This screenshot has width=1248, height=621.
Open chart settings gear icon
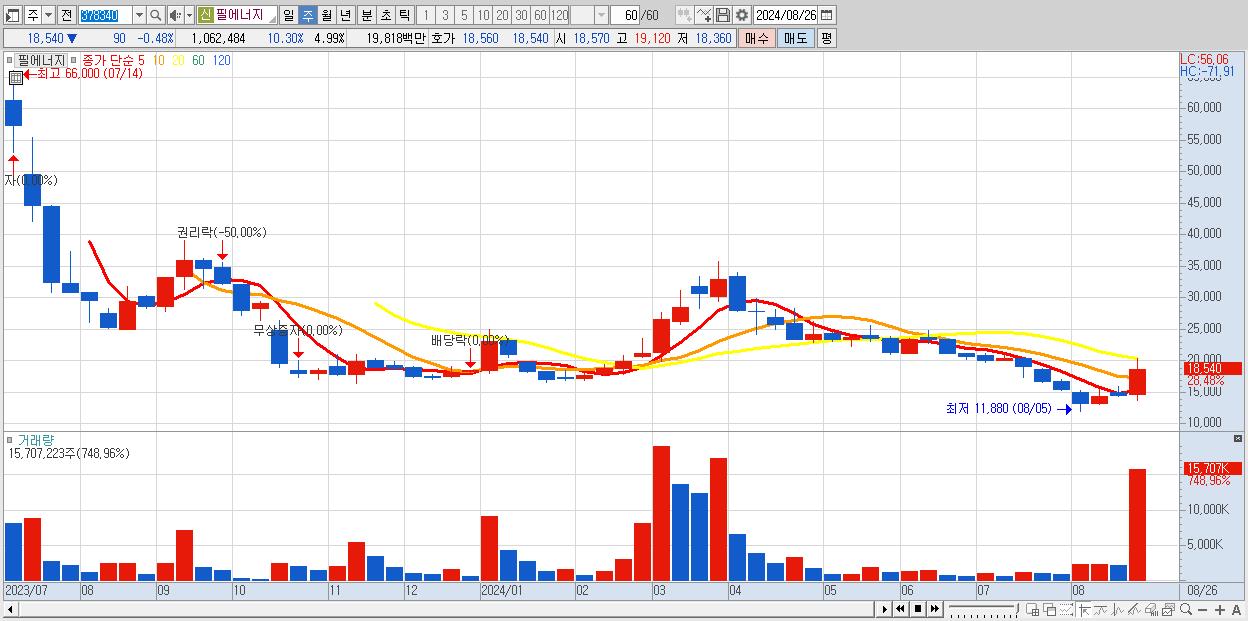742,15
